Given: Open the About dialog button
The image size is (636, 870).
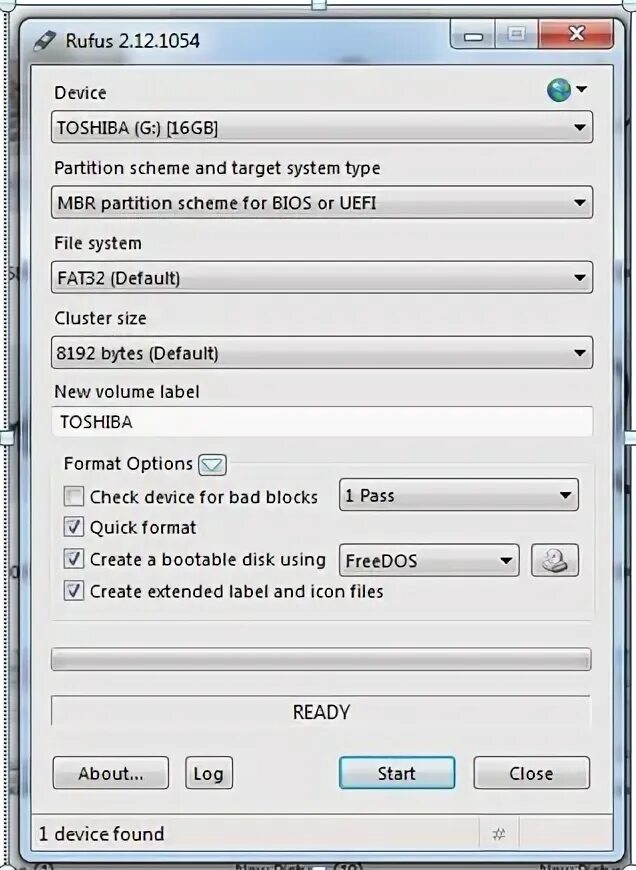Looking at the screenshot, I should (110, 773).
